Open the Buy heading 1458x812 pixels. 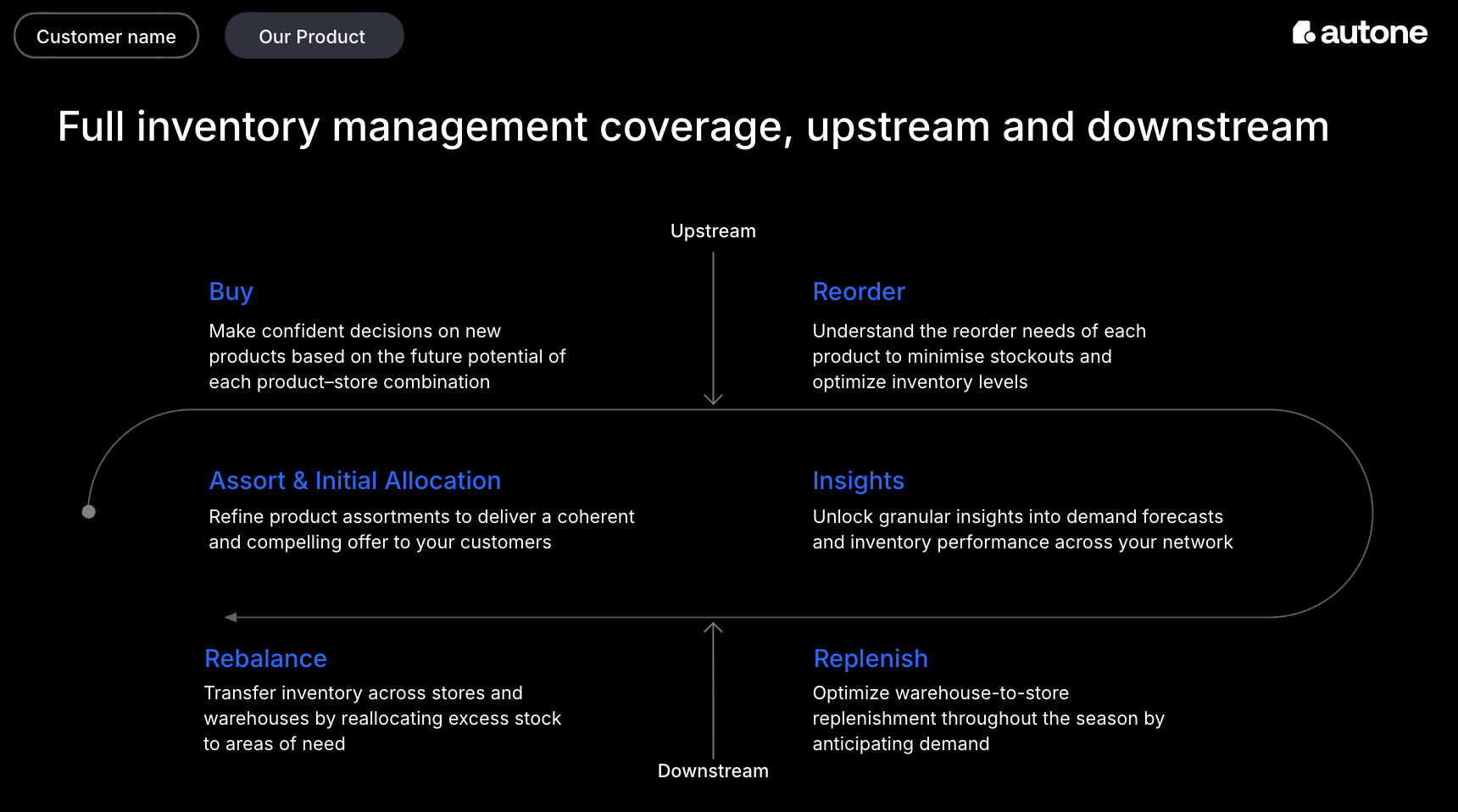[x=231, y=292]
